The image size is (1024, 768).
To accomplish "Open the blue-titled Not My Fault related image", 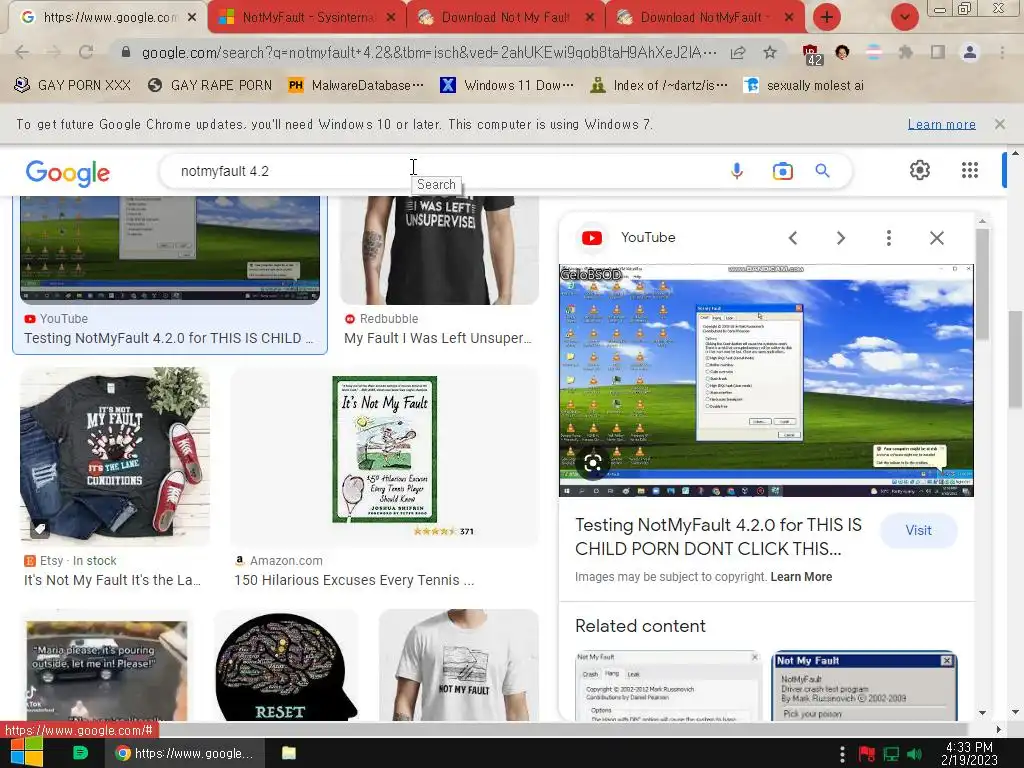I will (x=864, y=686).
